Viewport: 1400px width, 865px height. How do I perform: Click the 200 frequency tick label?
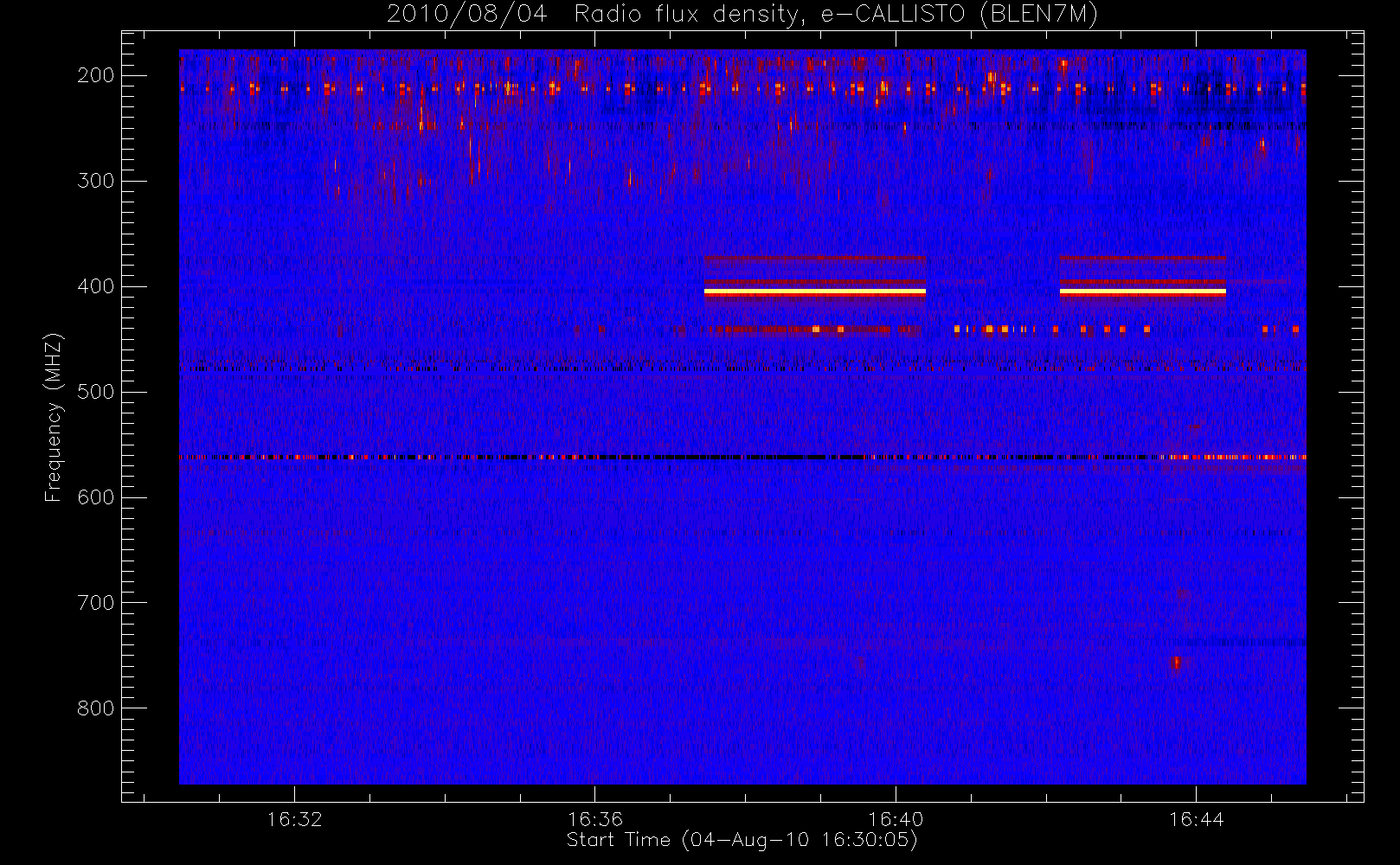click(96, 75)
